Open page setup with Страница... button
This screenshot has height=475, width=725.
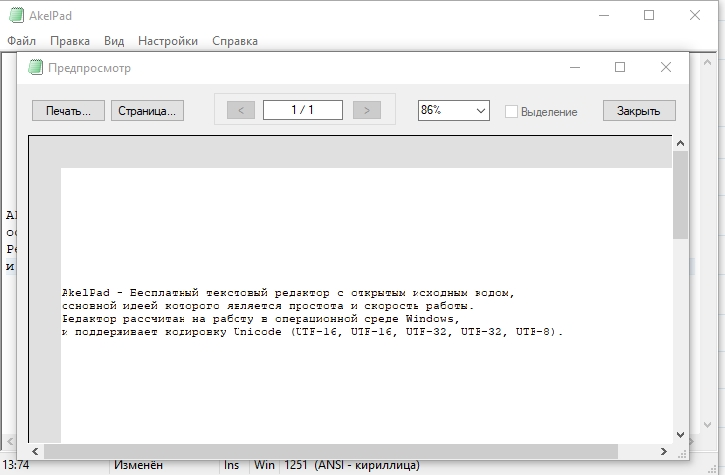coord(147,111)
